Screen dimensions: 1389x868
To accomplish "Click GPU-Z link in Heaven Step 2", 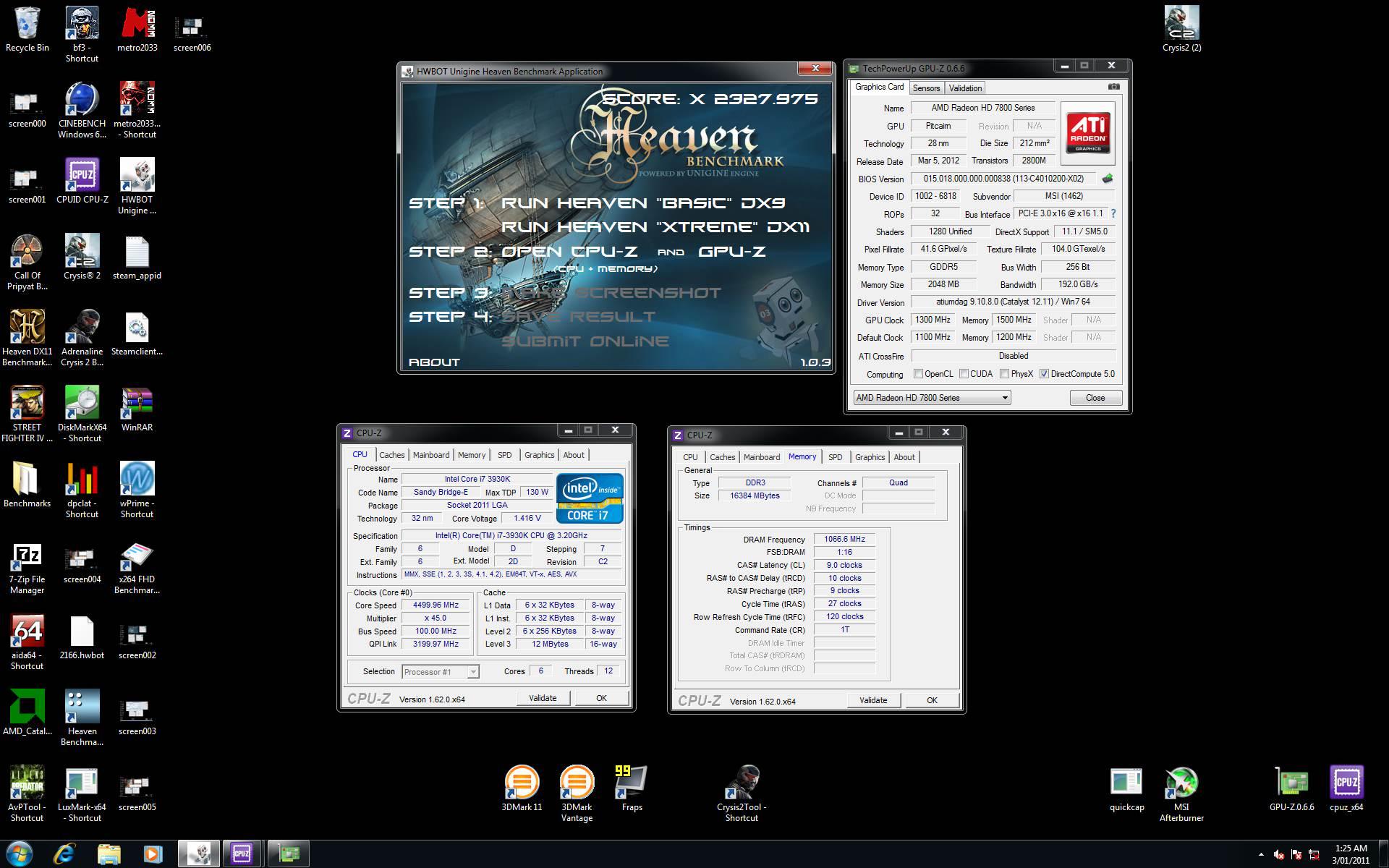I will coord(732,252).
